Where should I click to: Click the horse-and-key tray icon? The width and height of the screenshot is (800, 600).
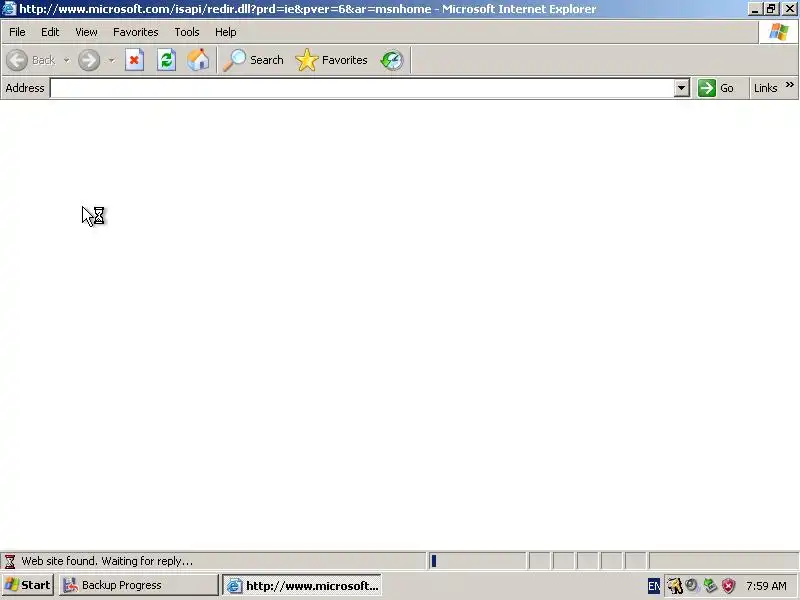[x=674, y=585]
